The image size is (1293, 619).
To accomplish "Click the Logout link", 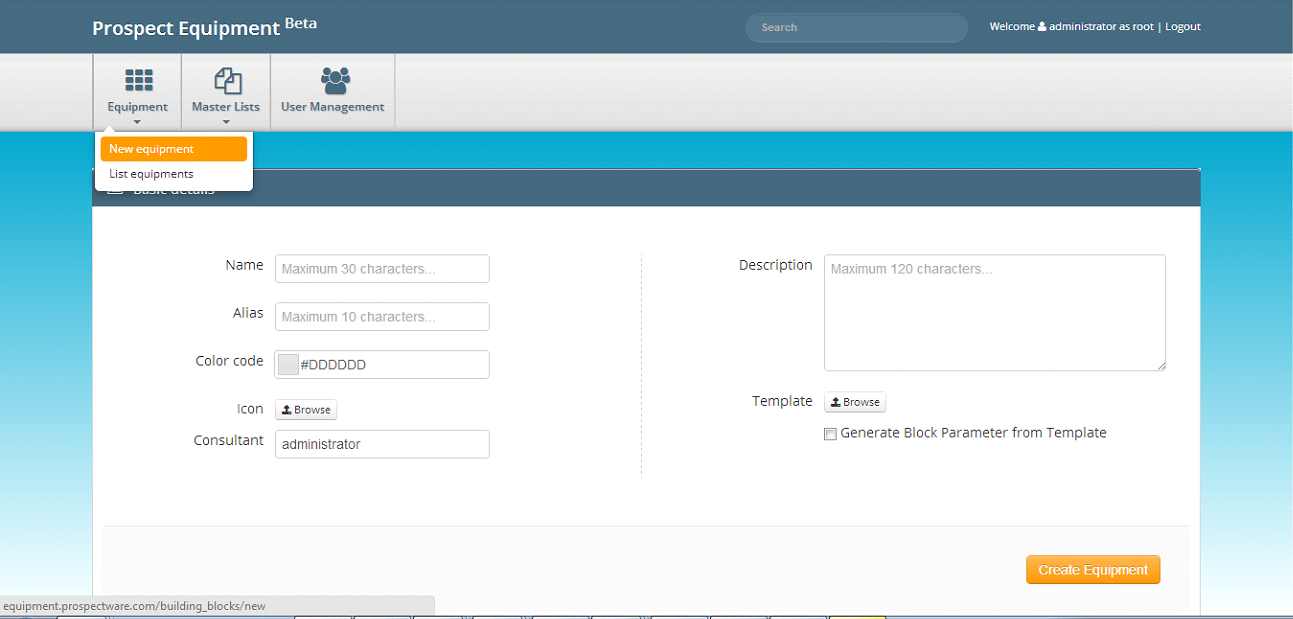I will coord(1183,27).
